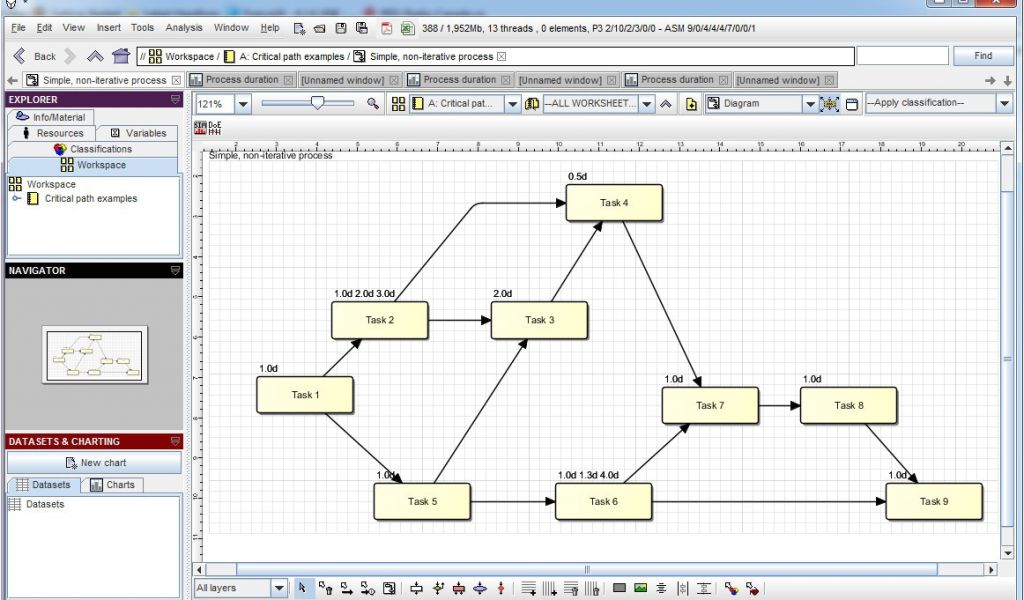
Task: Click the DoE experiment icon
Action: [x=215, y=127]
